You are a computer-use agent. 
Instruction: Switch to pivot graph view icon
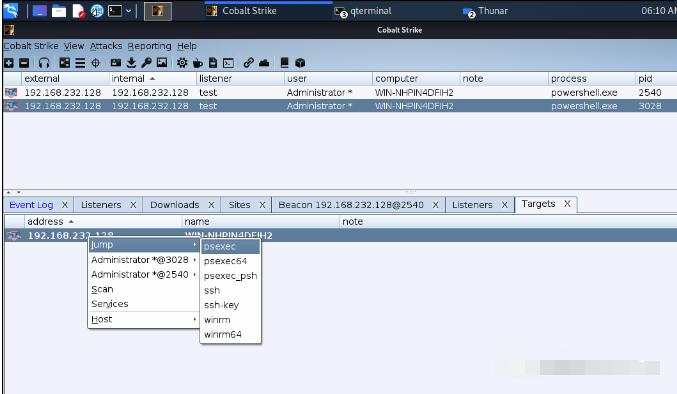64,63
